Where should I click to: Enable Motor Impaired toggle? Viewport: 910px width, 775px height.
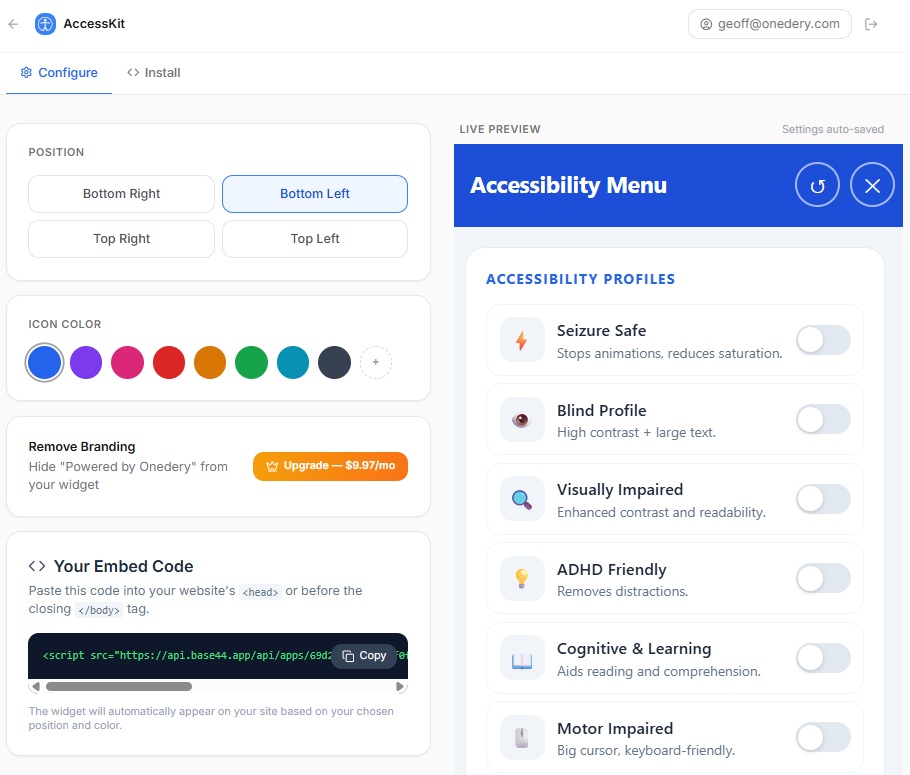click(824, 738)
